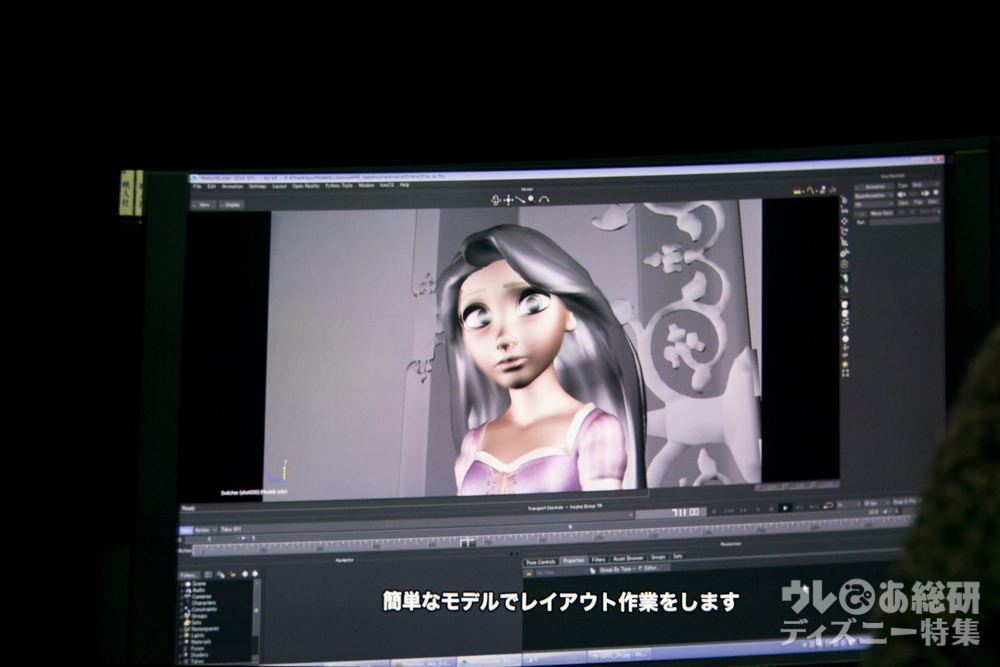Switch to the Properties tab

point(573,561)
